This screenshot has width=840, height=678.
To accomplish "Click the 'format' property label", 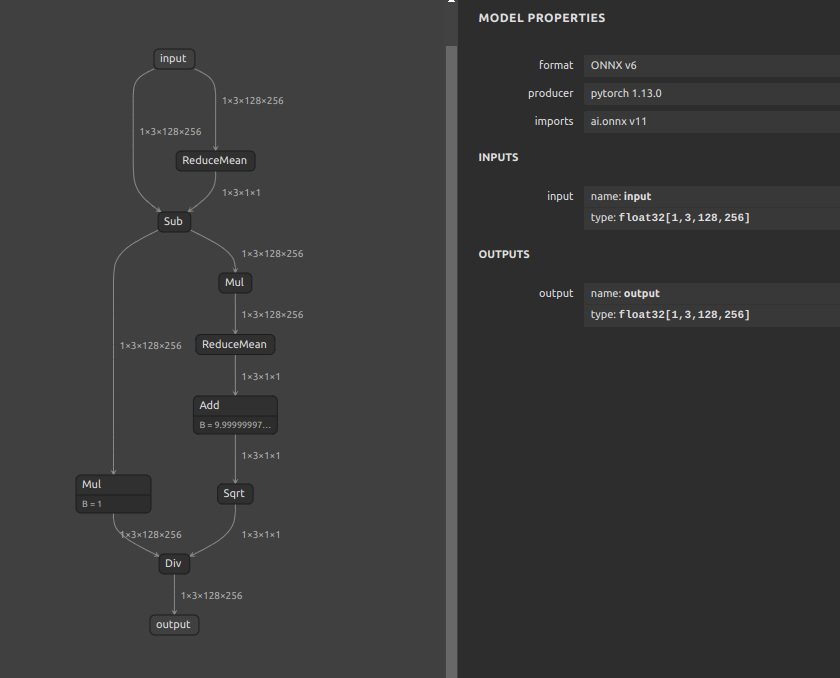I will point(556,65).
